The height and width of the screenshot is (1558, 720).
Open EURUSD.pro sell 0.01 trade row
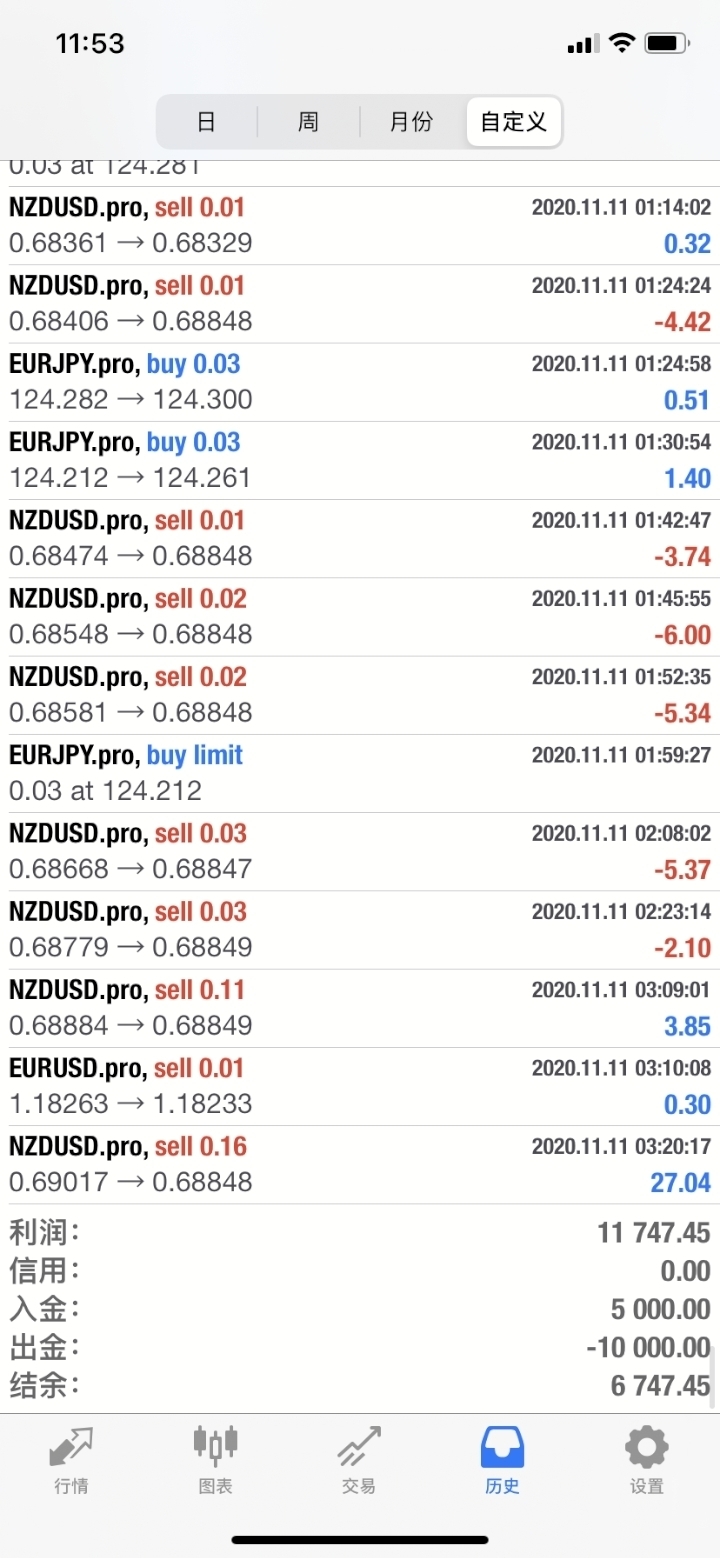(360, 1087)
